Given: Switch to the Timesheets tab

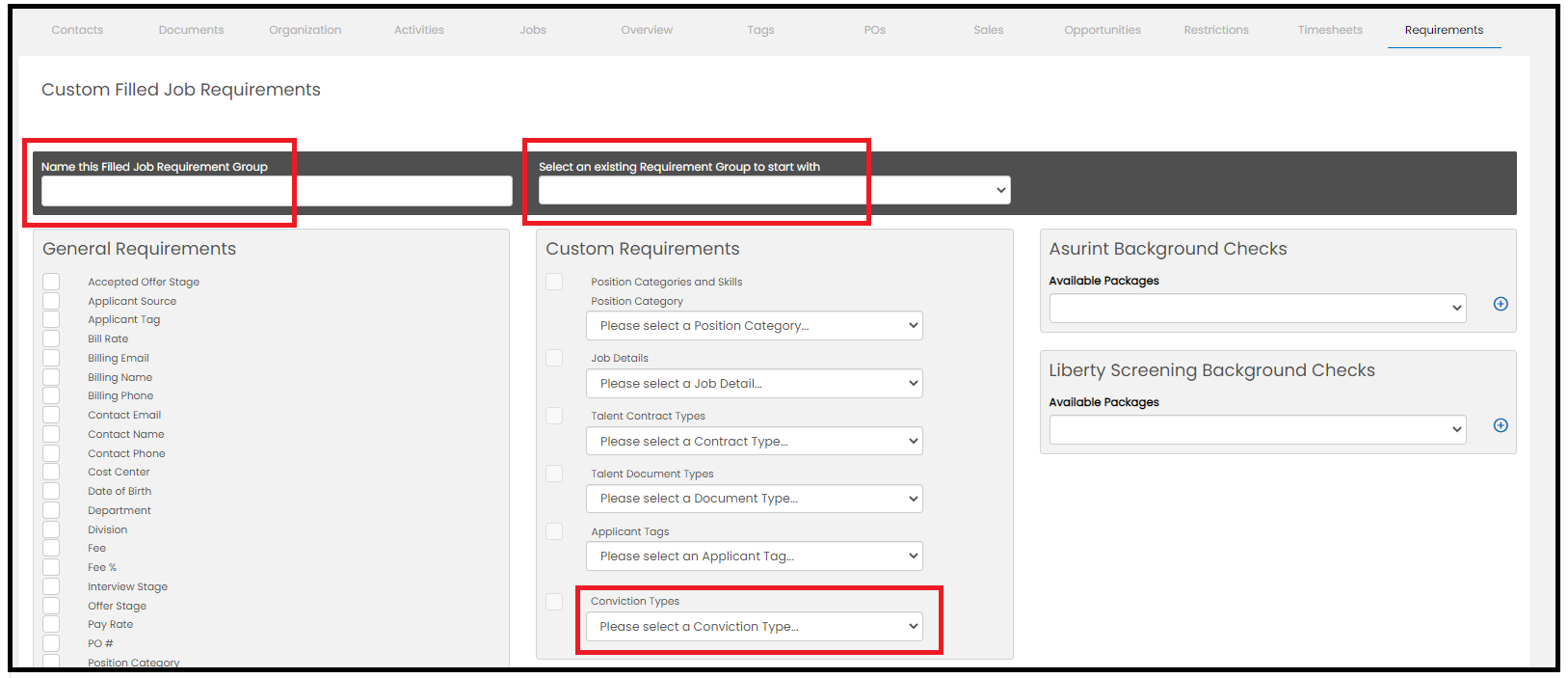Looking at the screenshot, I should 1330,30.
